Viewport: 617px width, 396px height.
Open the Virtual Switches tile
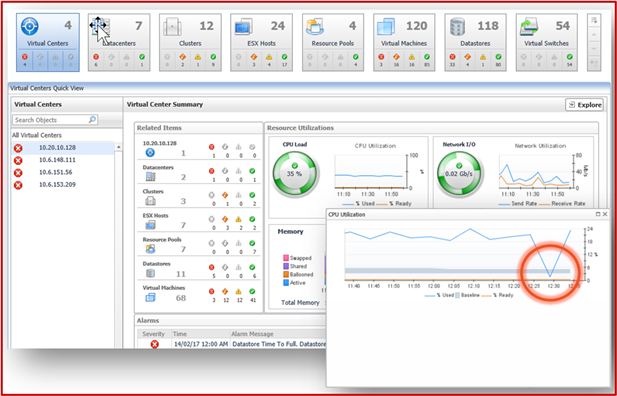pyautogui.click(x=547, y=43)
